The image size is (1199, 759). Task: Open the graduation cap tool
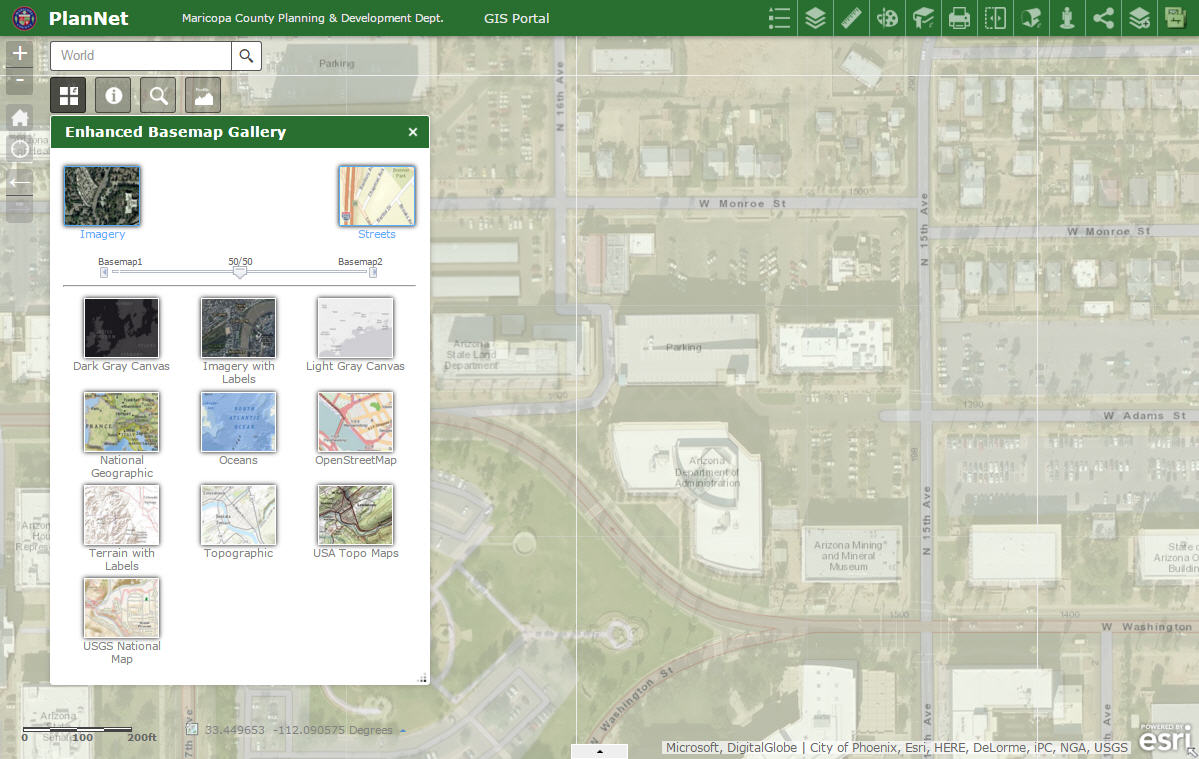coord(923,18)
